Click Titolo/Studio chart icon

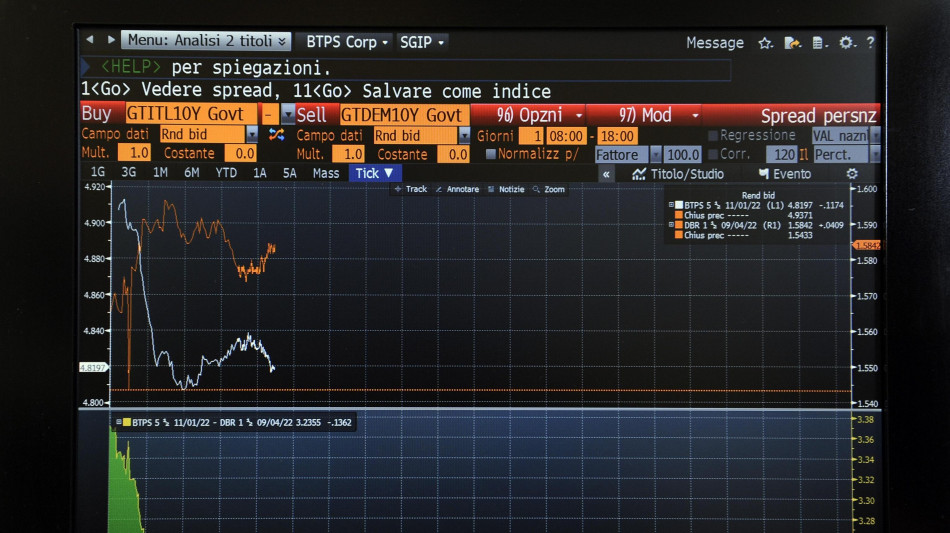tap(639, 174)
